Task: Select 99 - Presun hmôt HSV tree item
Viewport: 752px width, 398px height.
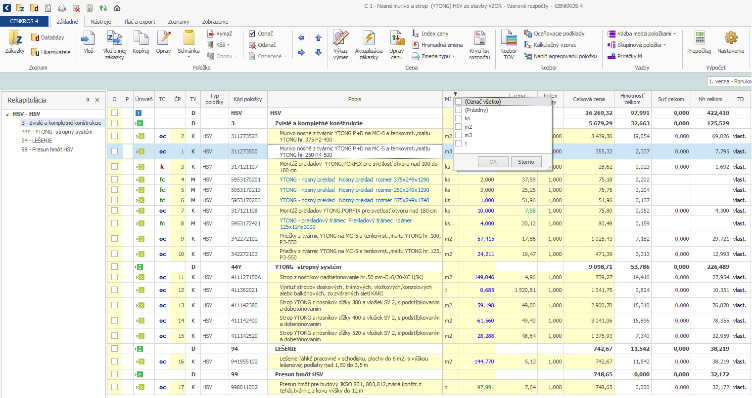Action: [x=47, y=150]
